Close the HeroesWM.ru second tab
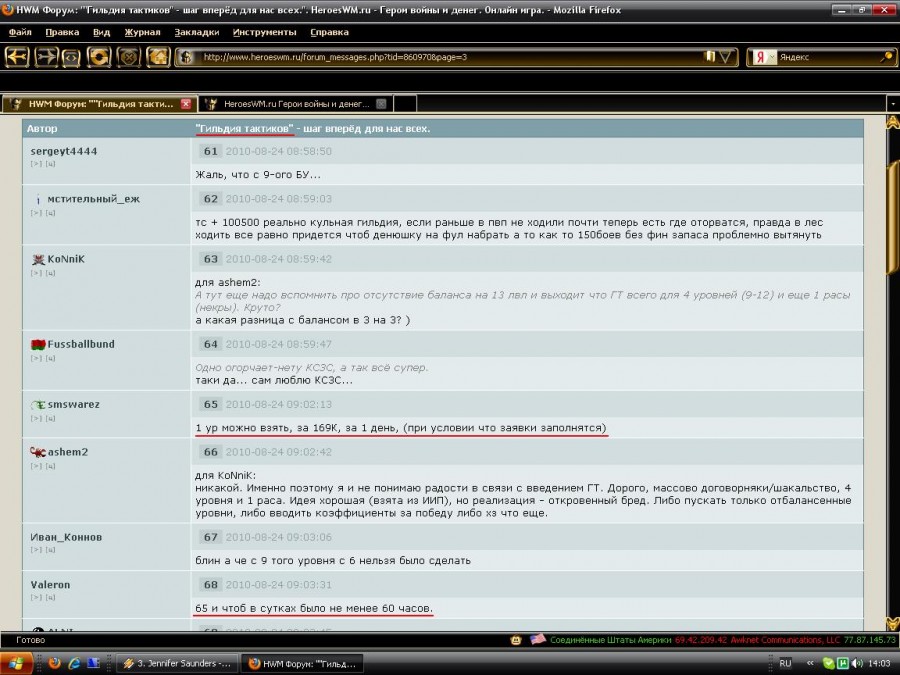This screenshot has height=675, width=900. tap(381, 104)
